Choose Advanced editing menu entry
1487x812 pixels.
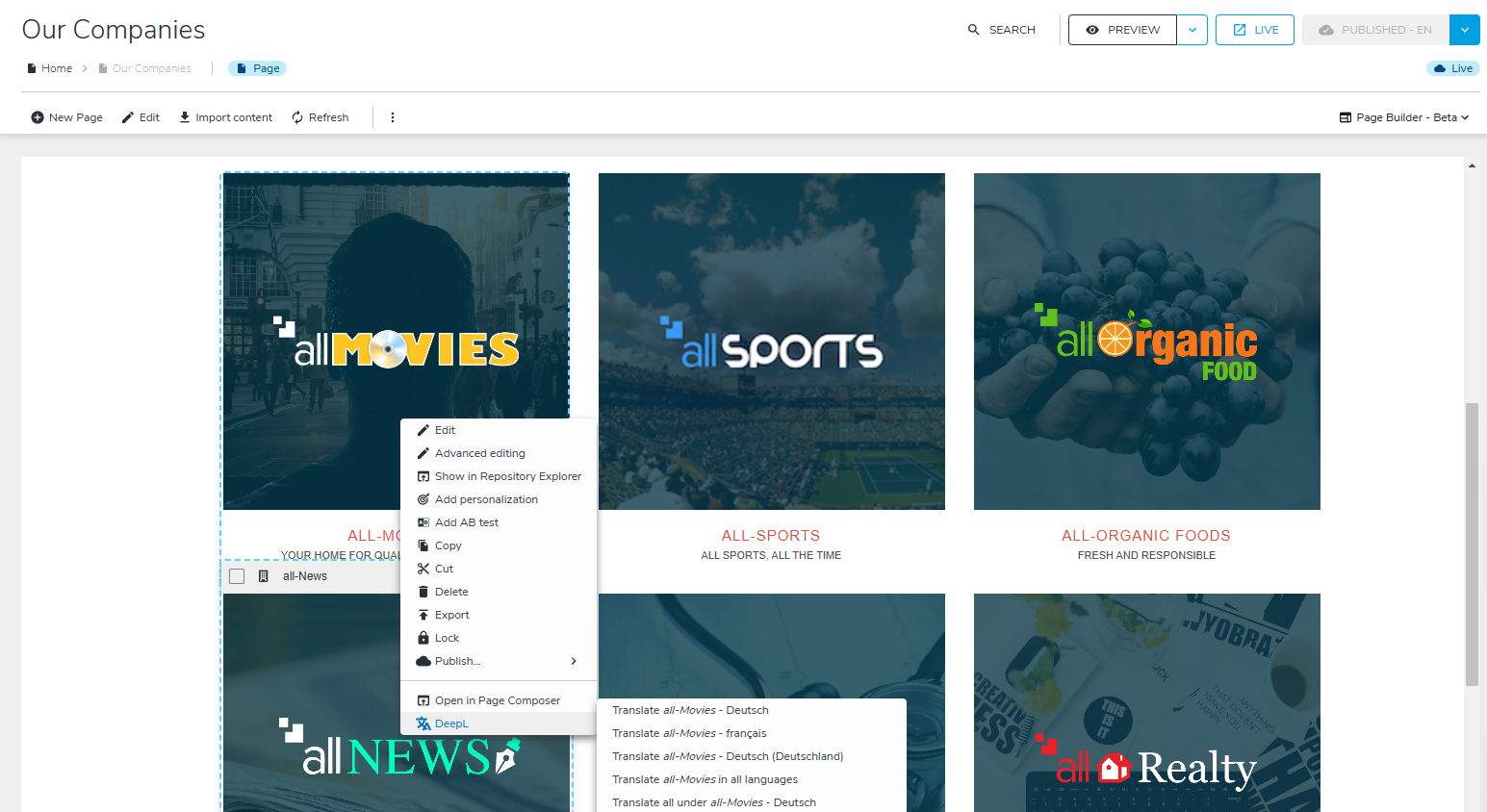coord(499,453)
